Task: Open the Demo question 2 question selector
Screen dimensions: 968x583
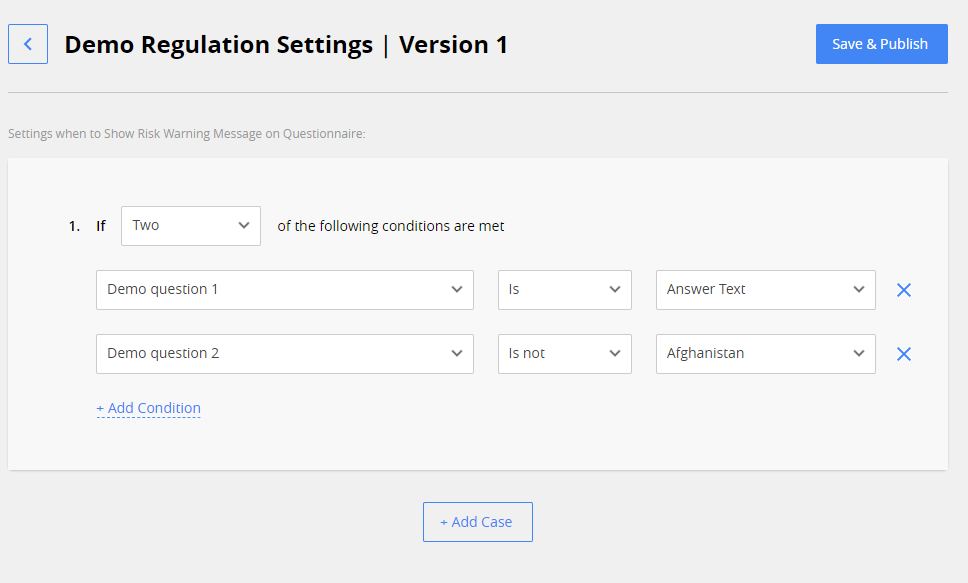Action: pos(284,353)
